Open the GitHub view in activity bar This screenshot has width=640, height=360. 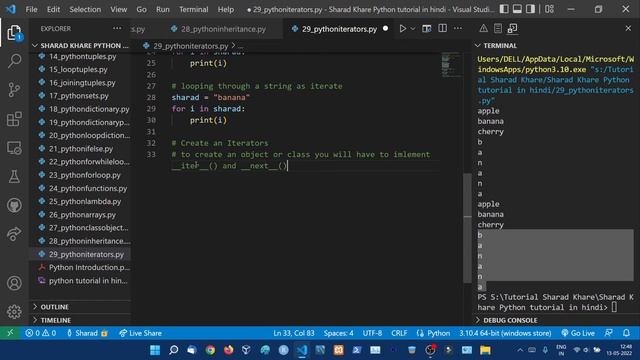tap(14, 205)
